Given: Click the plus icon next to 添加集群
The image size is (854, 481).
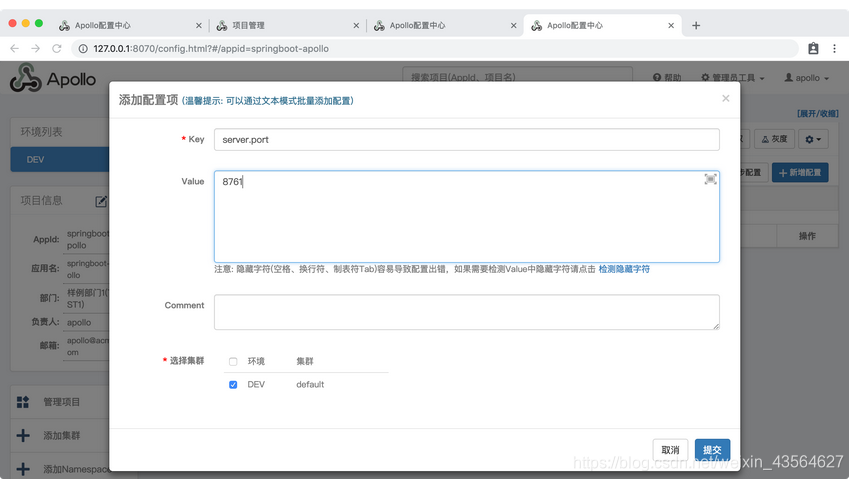Looking at the screenshot, I should pos(23,435).
